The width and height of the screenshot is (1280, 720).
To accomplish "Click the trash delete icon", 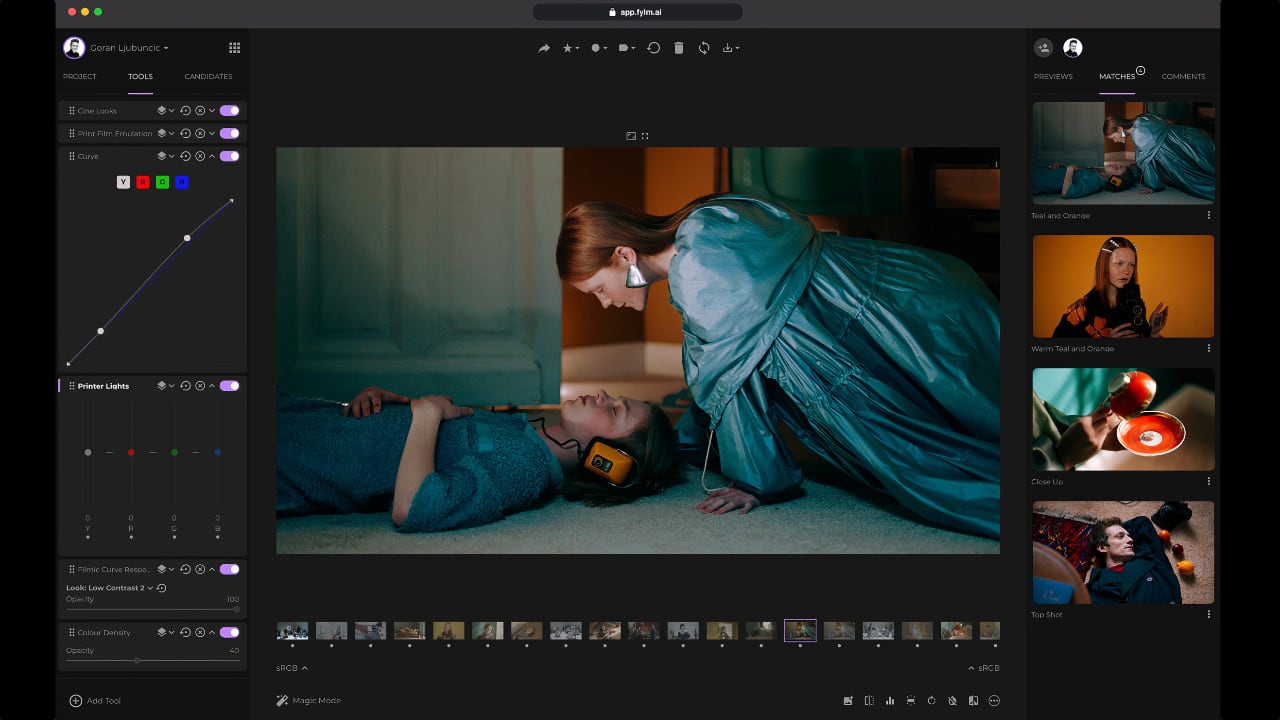I will click(x=679, y=48).
